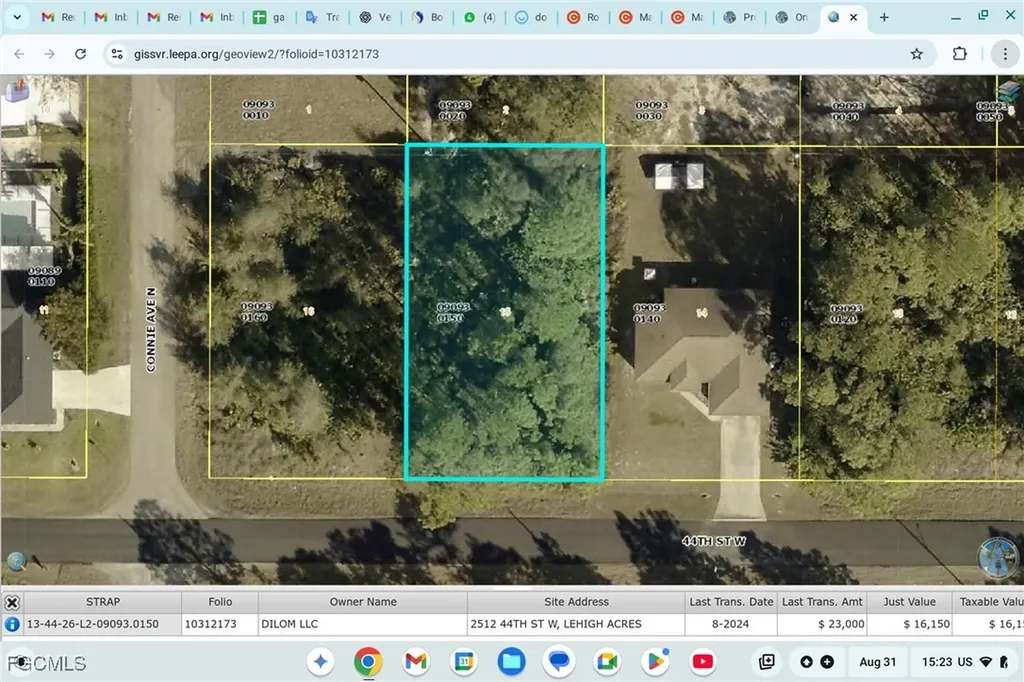Viewport: 1024px width, 682px height.
Task: Open Google Calendar from the shelf
Action: coord(464,661)
